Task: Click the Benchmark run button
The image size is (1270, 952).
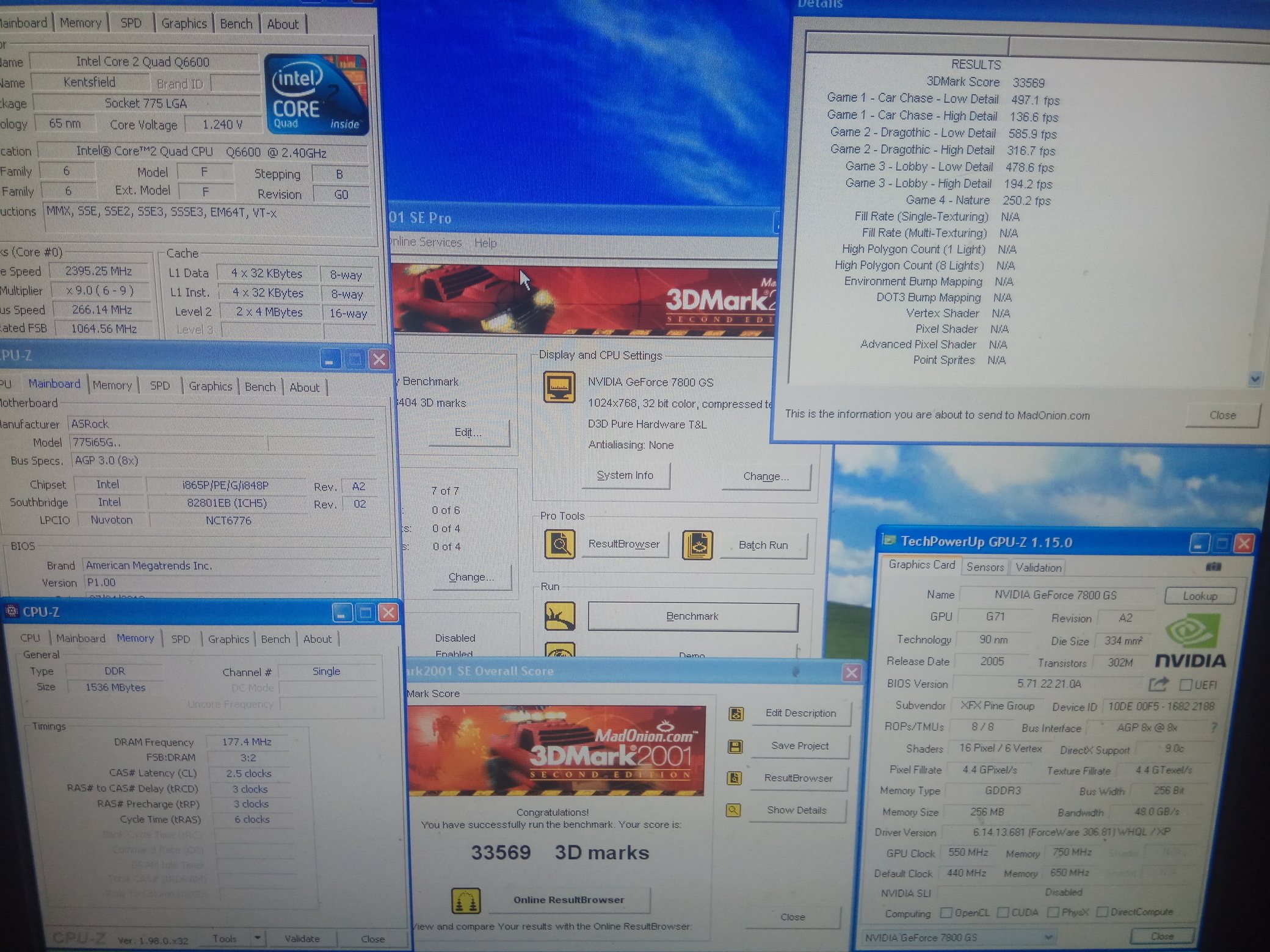Action: 692,616
